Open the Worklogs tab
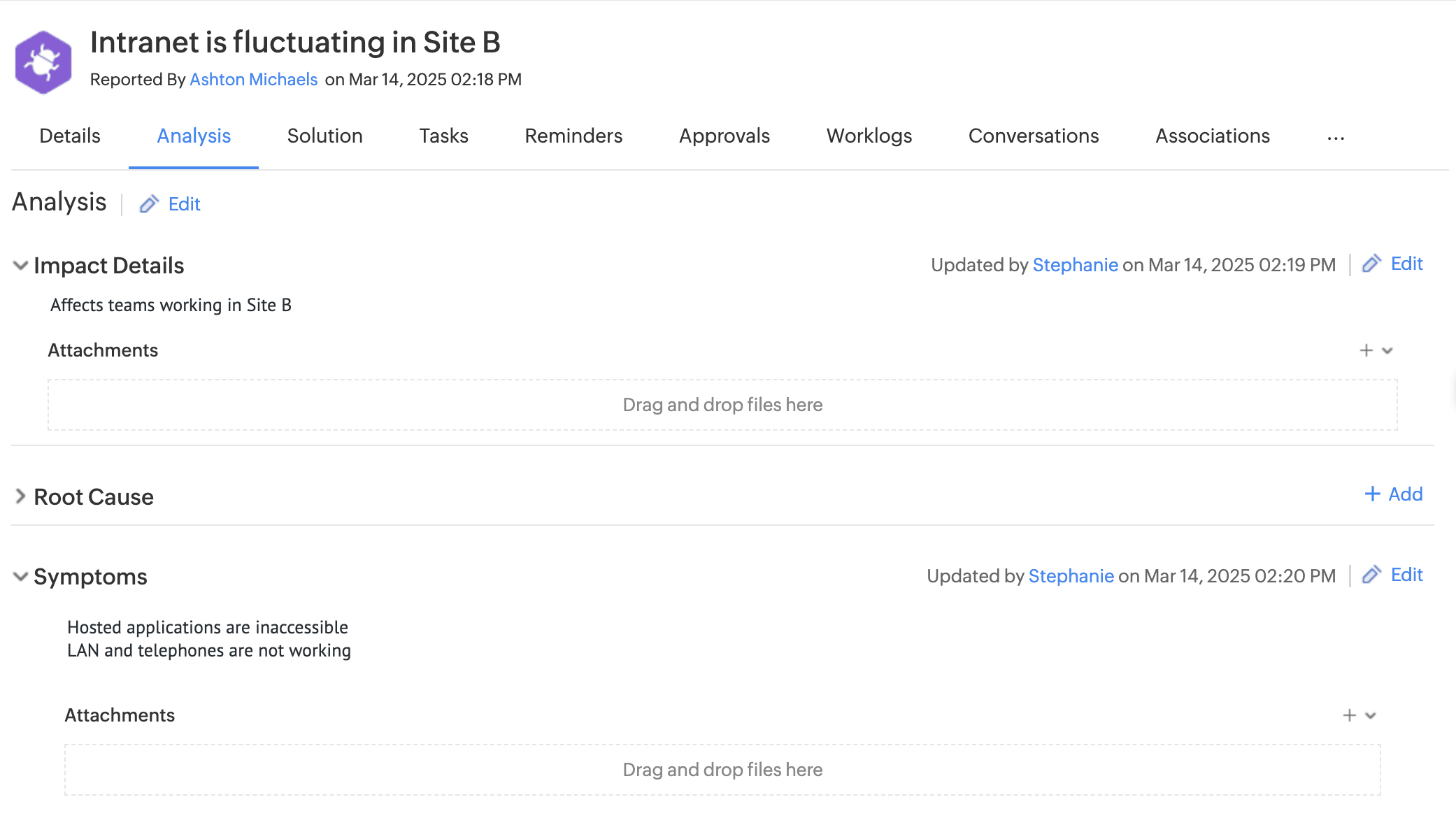Image resolution: width=1456 pixels, height=825 pixels. point(869,136)
